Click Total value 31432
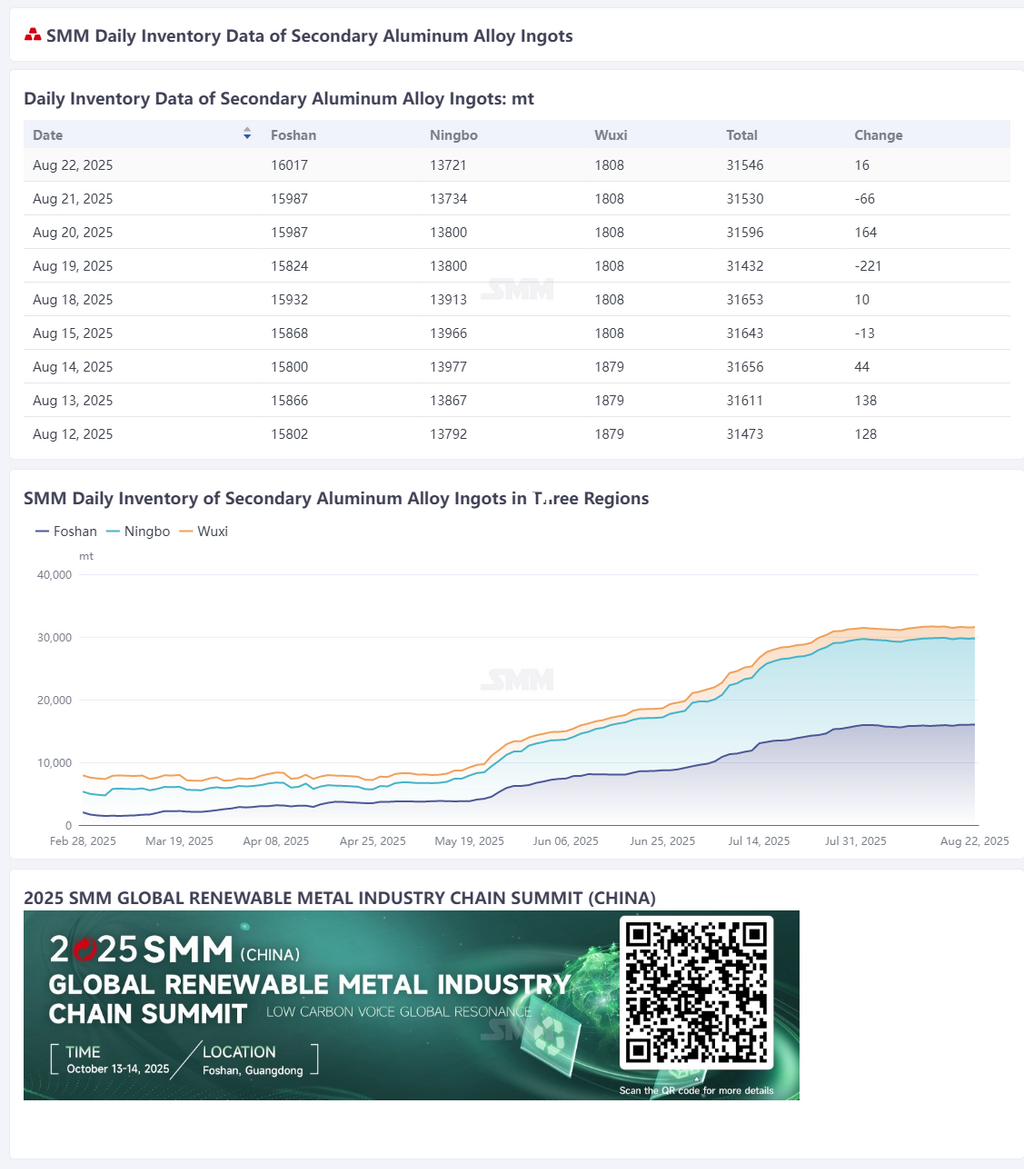 tap(745, 266)
